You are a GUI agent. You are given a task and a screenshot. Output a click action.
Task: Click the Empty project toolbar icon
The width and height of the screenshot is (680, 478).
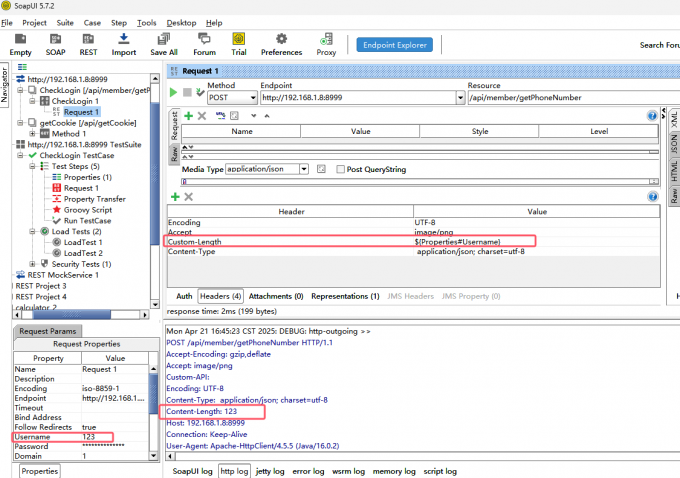tap(20, 44)
